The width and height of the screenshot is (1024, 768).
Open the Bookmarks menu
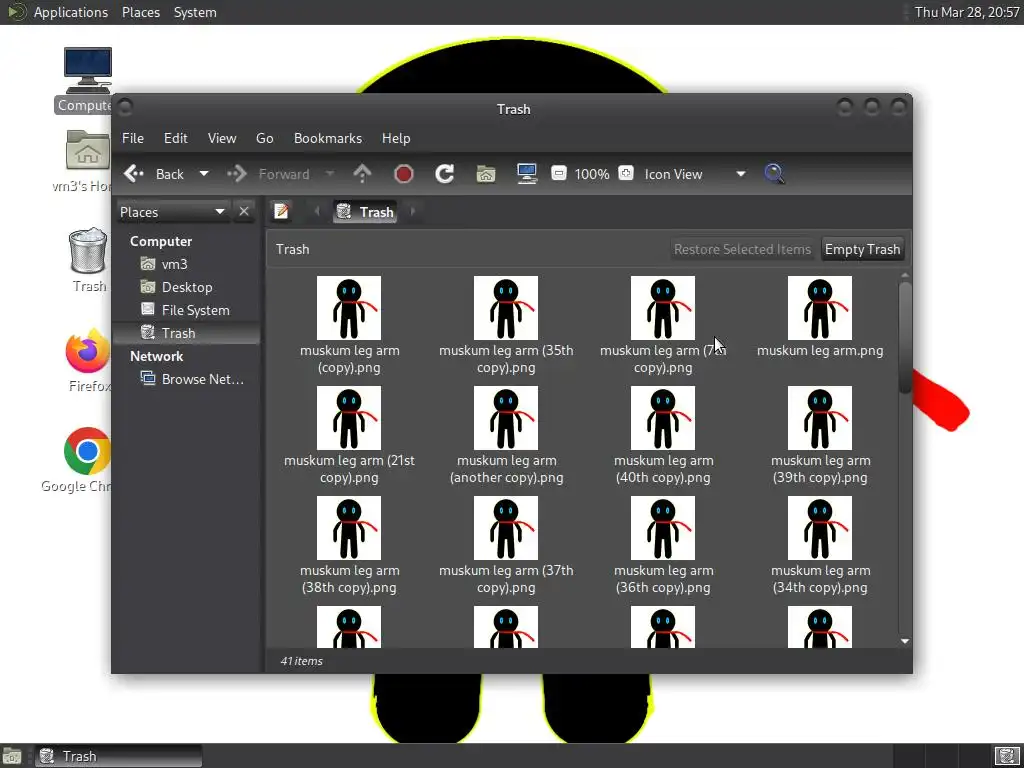coord(328,138)
